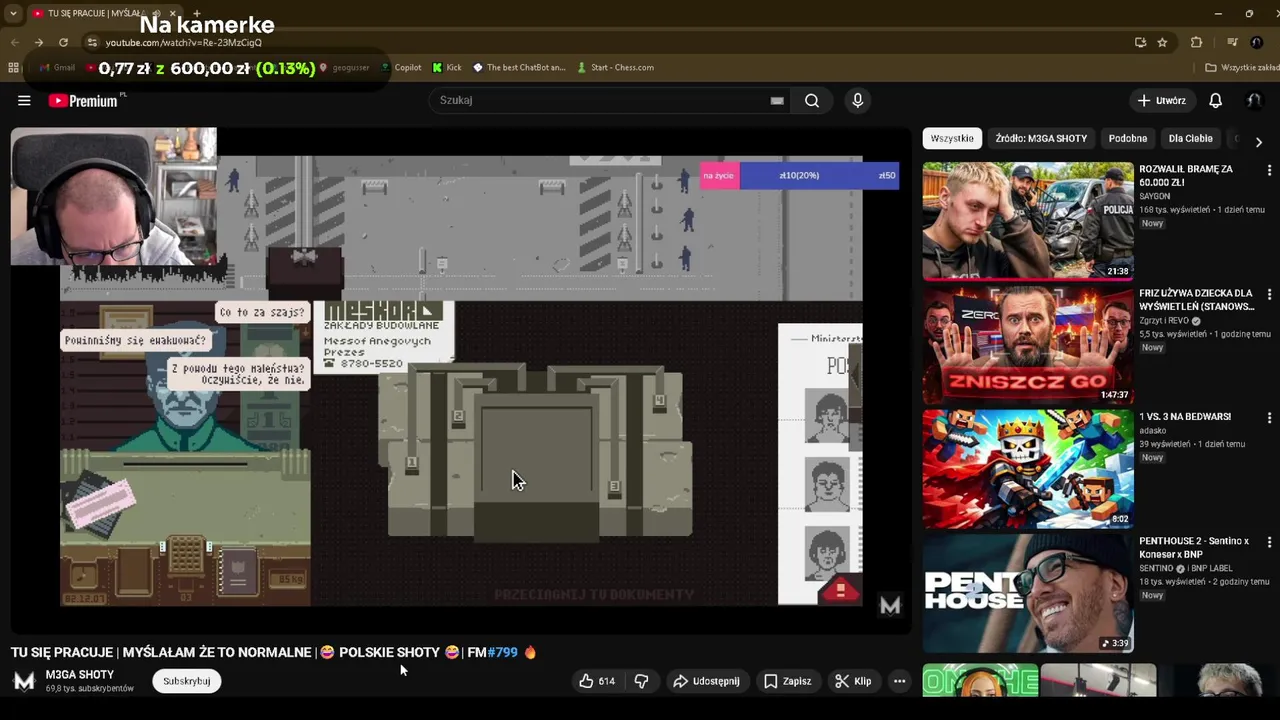The height and width of the screenshot is (720, 1280).
Task: Go forward in browser history
Action: [x=38, y=42]
